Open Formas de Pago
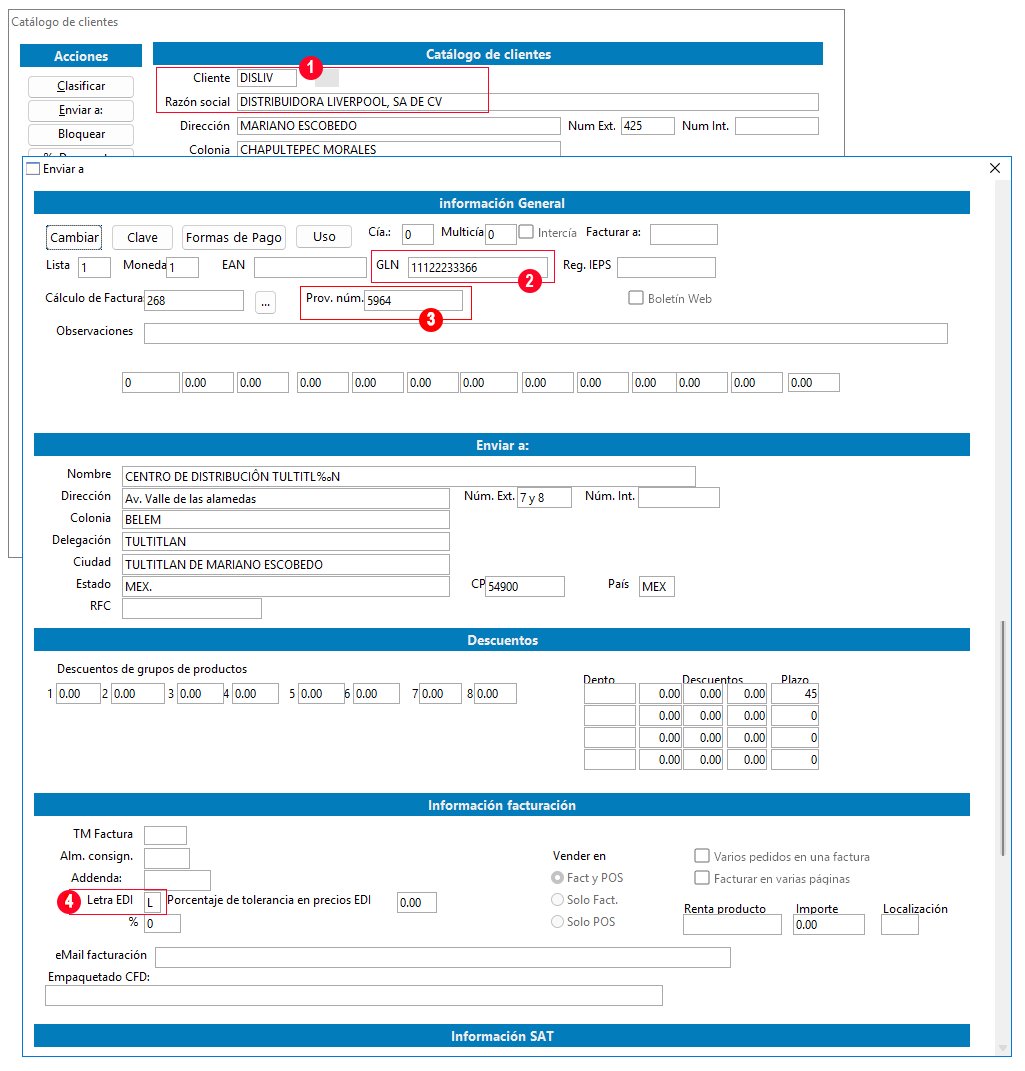 (x=234, y=237)
